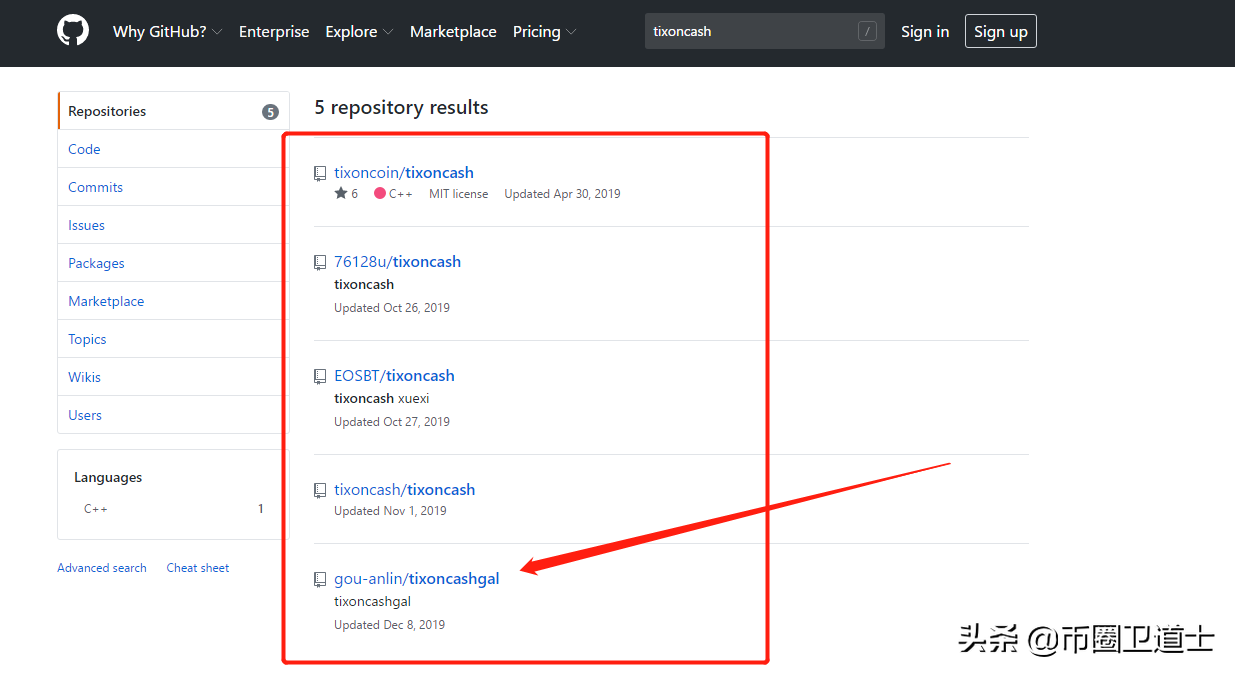
Task: Click repo icon beside tixoncash/tixoncash
Action: coord(320,490)
